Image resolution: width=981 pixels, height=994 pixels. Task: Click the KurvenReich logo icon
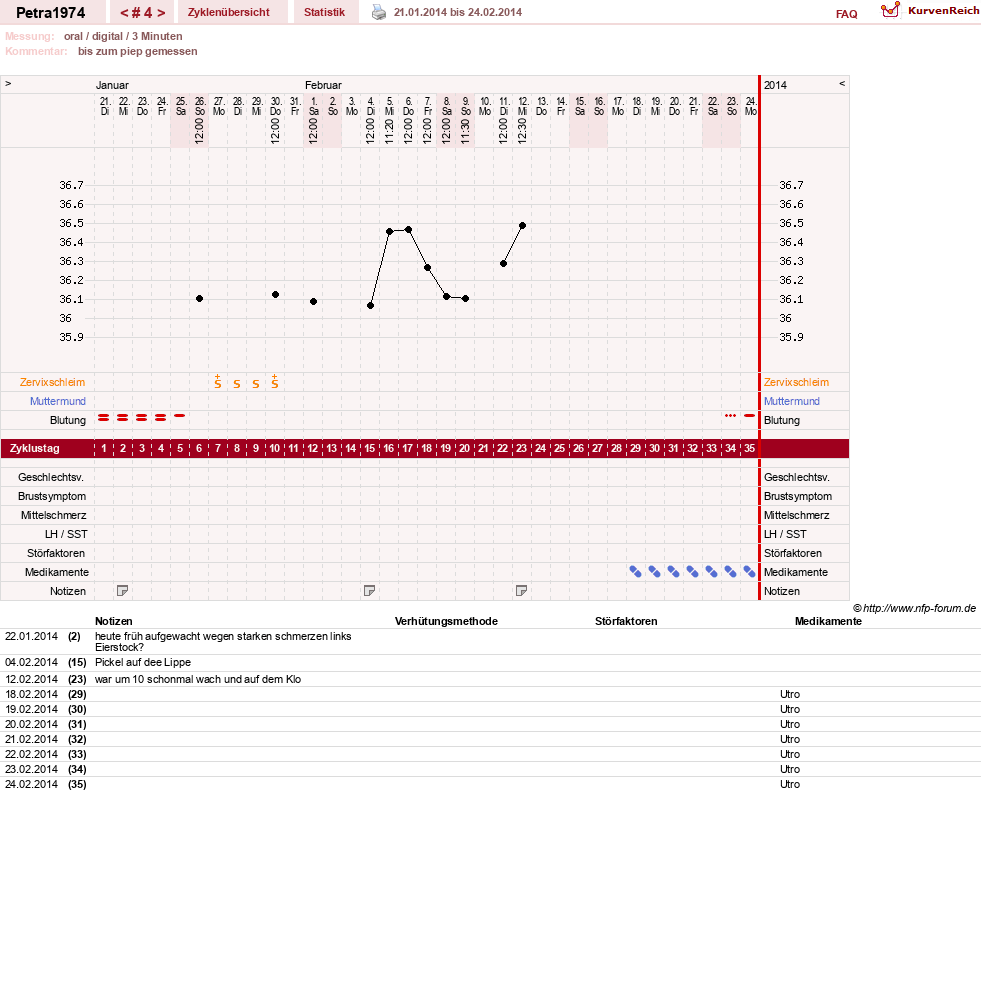coord(890,10)
